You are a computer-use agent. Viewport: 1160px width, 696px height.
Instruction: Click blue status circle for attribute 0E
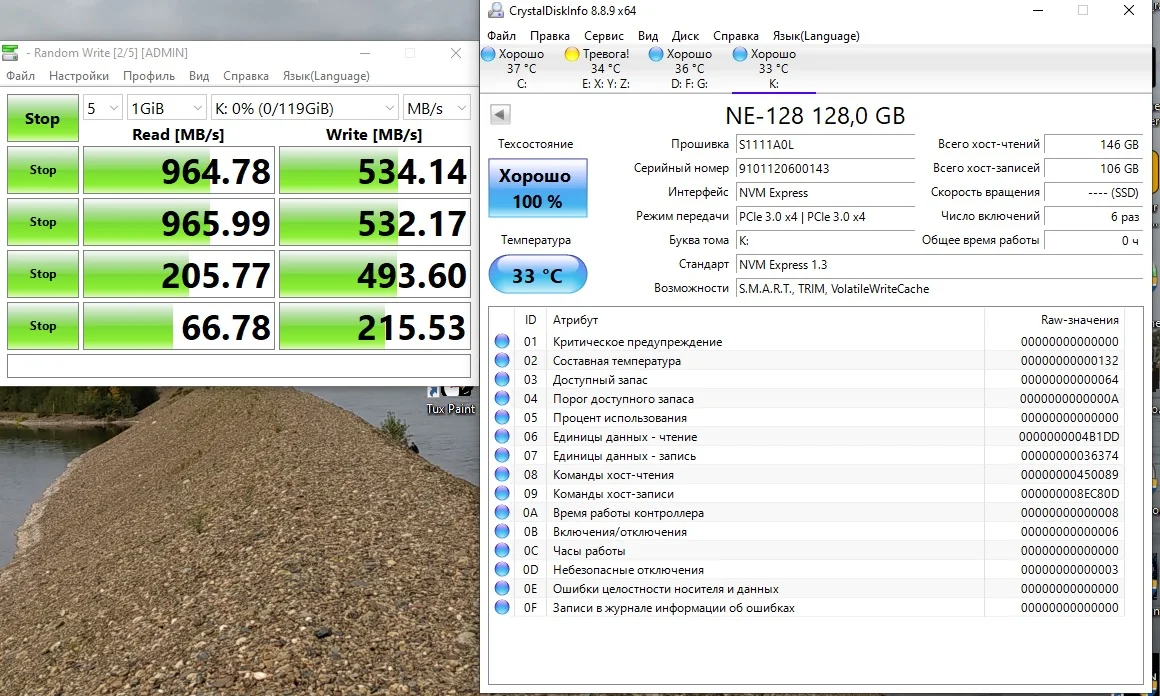point(502,589)
